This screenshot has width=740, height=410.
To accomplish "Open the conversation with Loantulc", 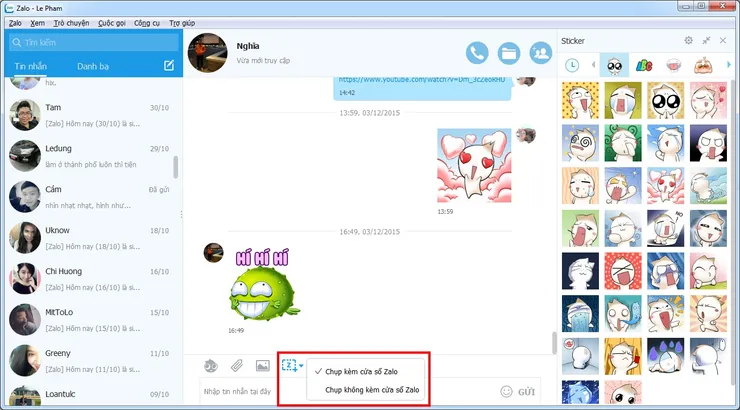I will [x=93, y=394].
